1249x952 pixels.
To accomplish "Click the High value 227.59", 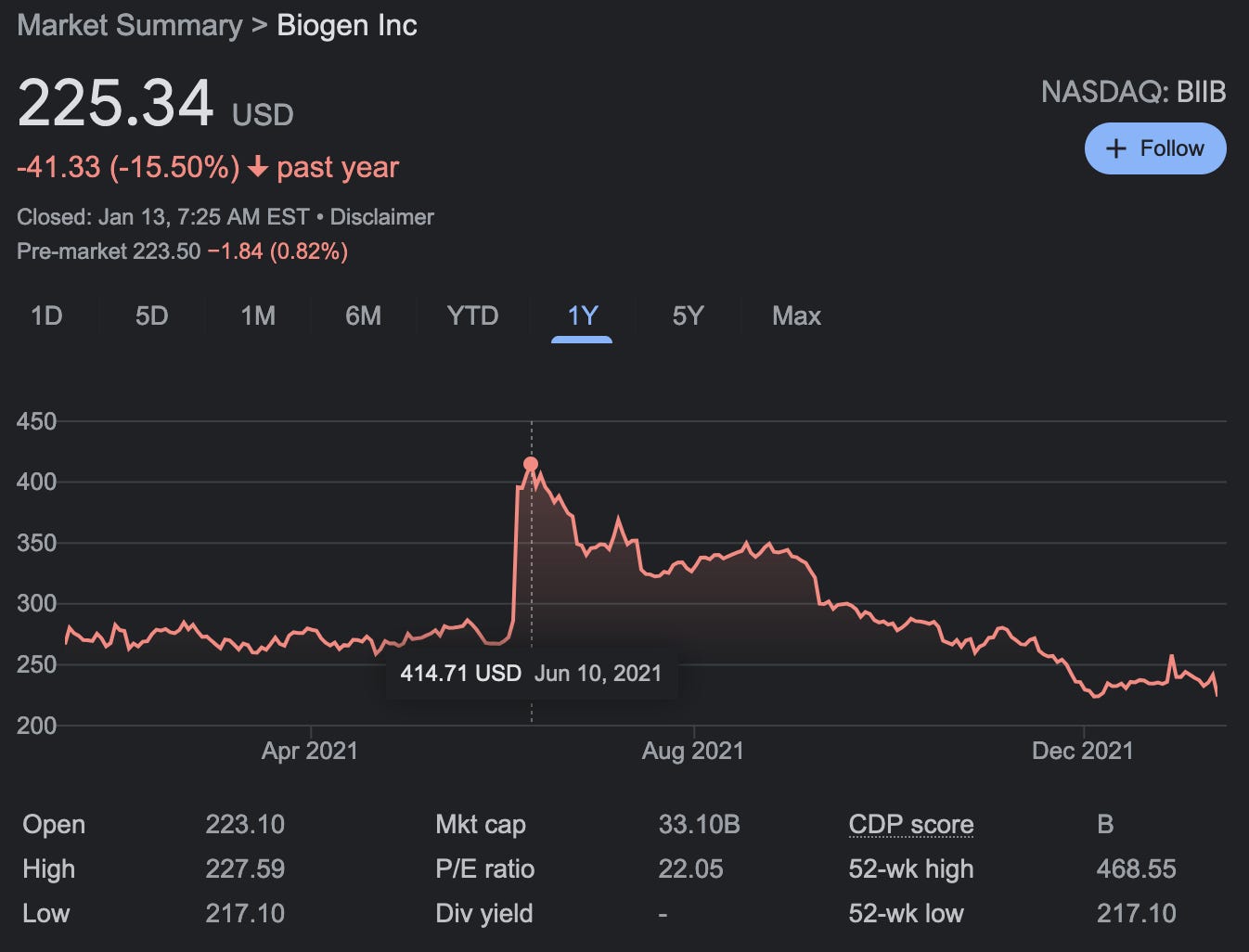I will (x=245, y=869).
